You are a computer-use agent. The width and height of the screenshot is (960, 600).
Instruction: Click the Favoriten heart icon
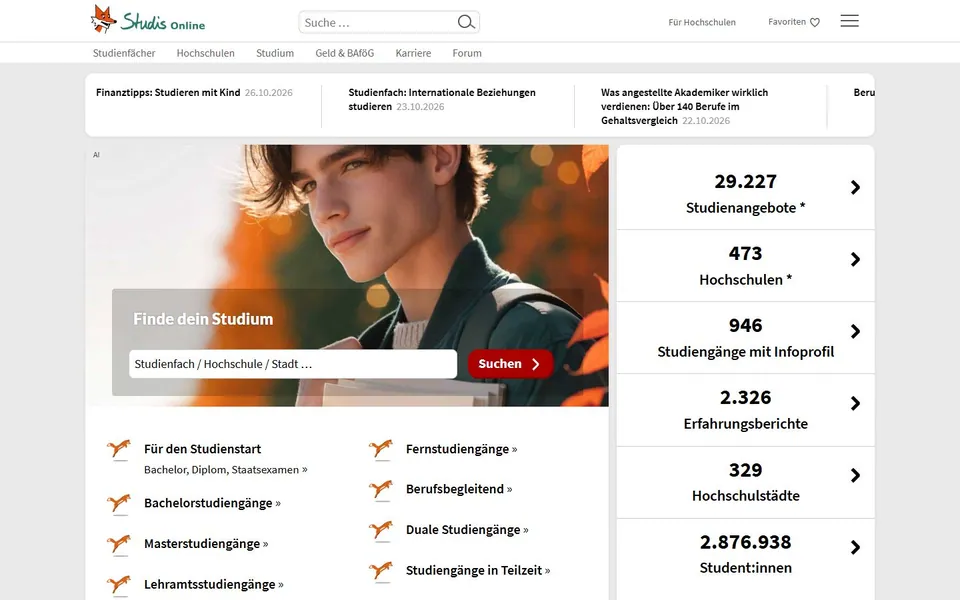coord(815,23)
